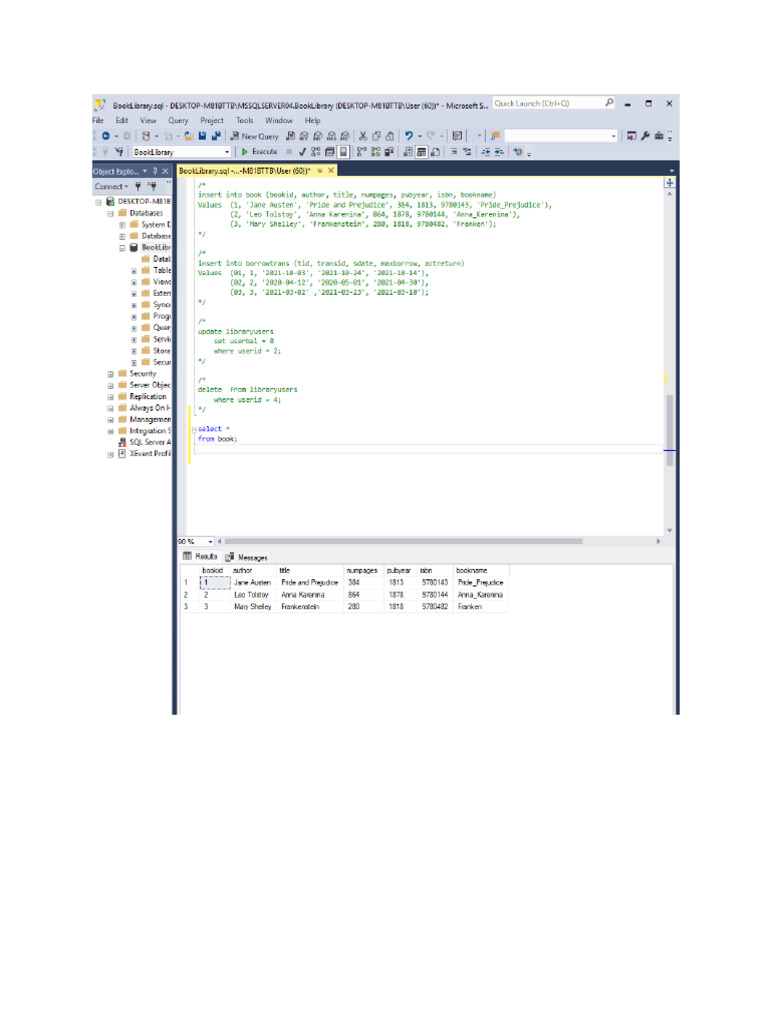Open the BookLibrary database dropdown
The height and width of the screenshot is (1024, 768).
227,152
